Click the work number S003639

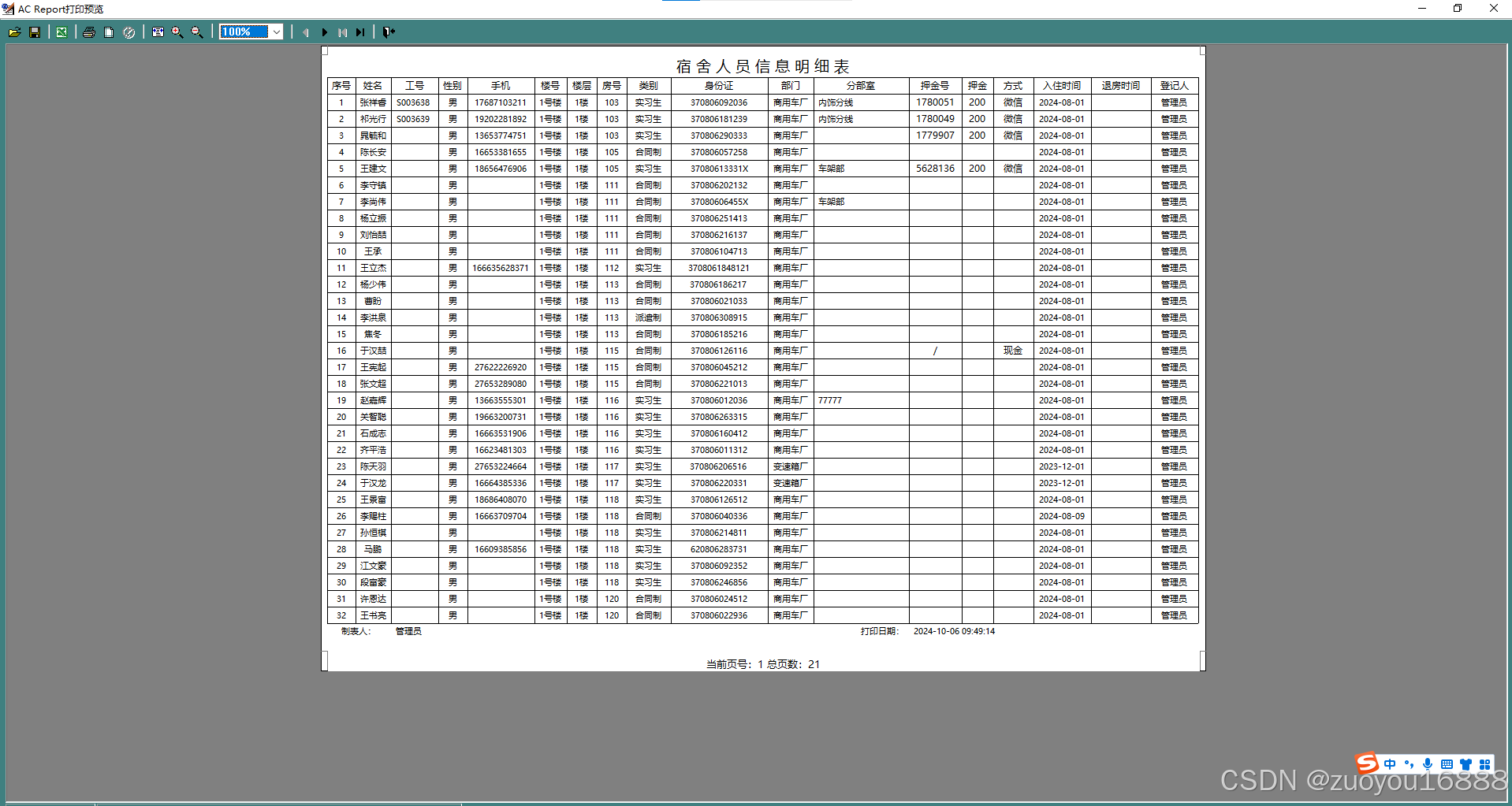tap(413, 119)
